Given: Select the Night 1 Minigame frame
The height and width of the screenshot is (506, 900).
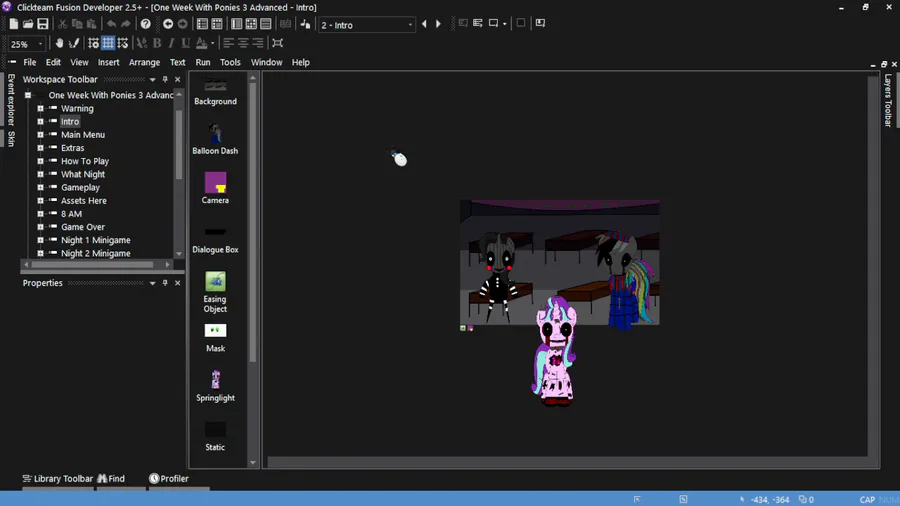Looking at the screenshot, I should [95, 240].
